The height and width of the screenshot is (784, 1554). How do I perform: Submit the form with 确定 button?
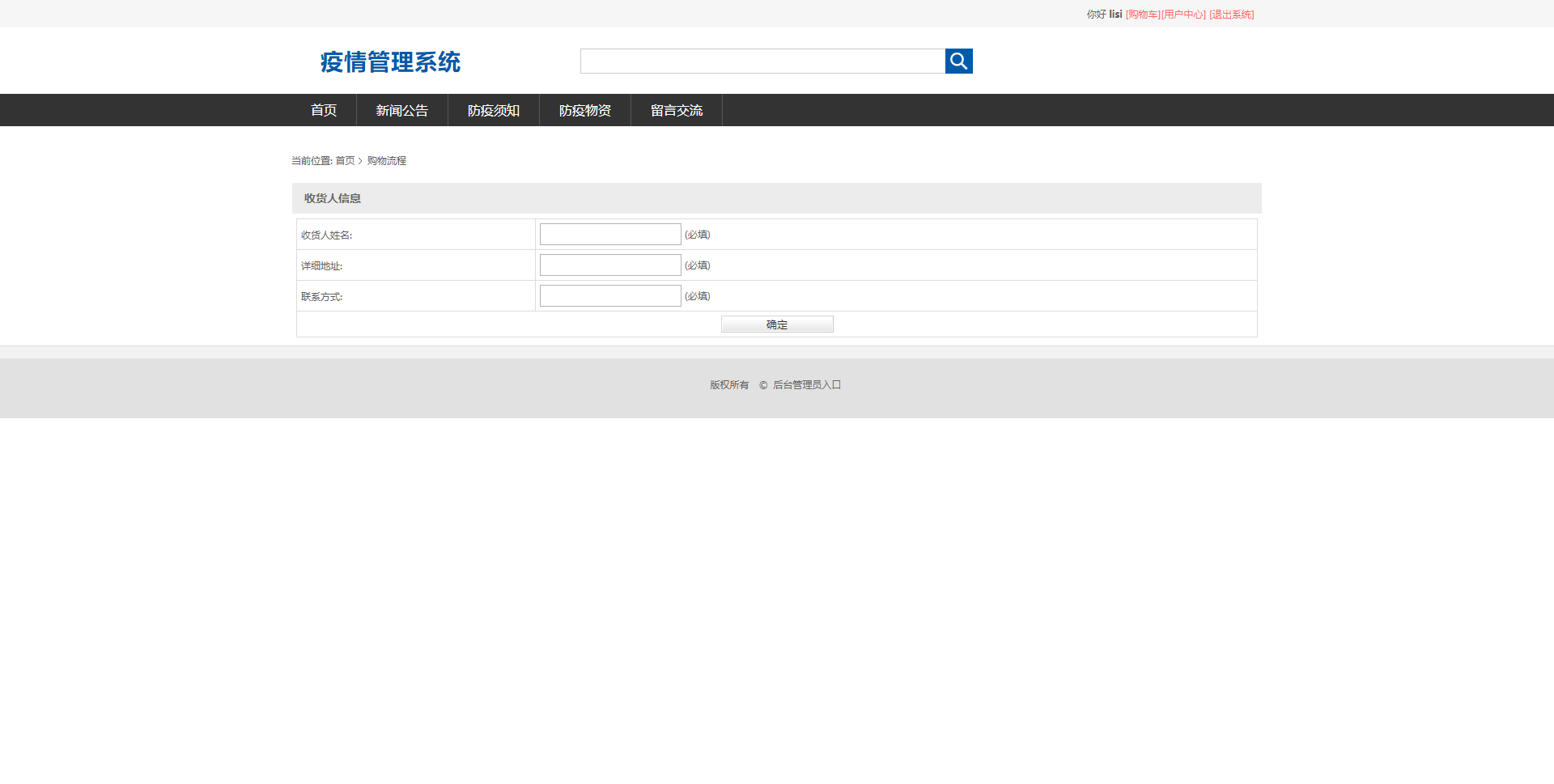(777, 324)
